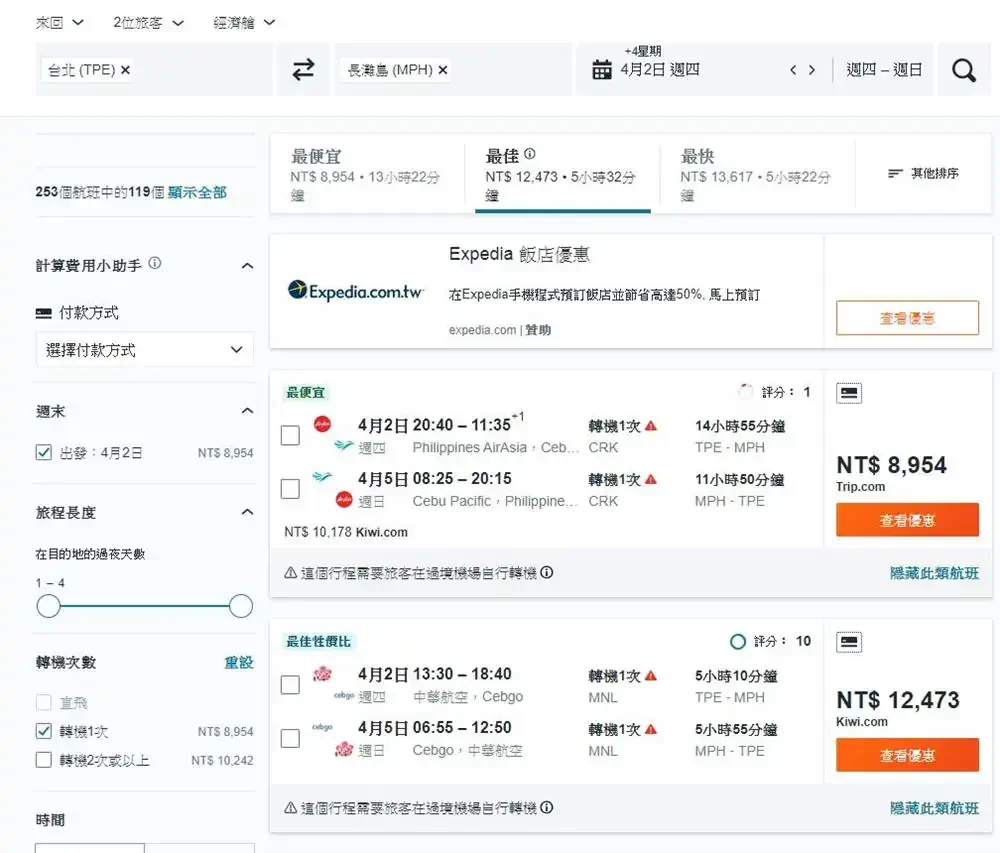Toggle 直飛 nonstop checkbox
1000x853 pixels.
(43, 703)
